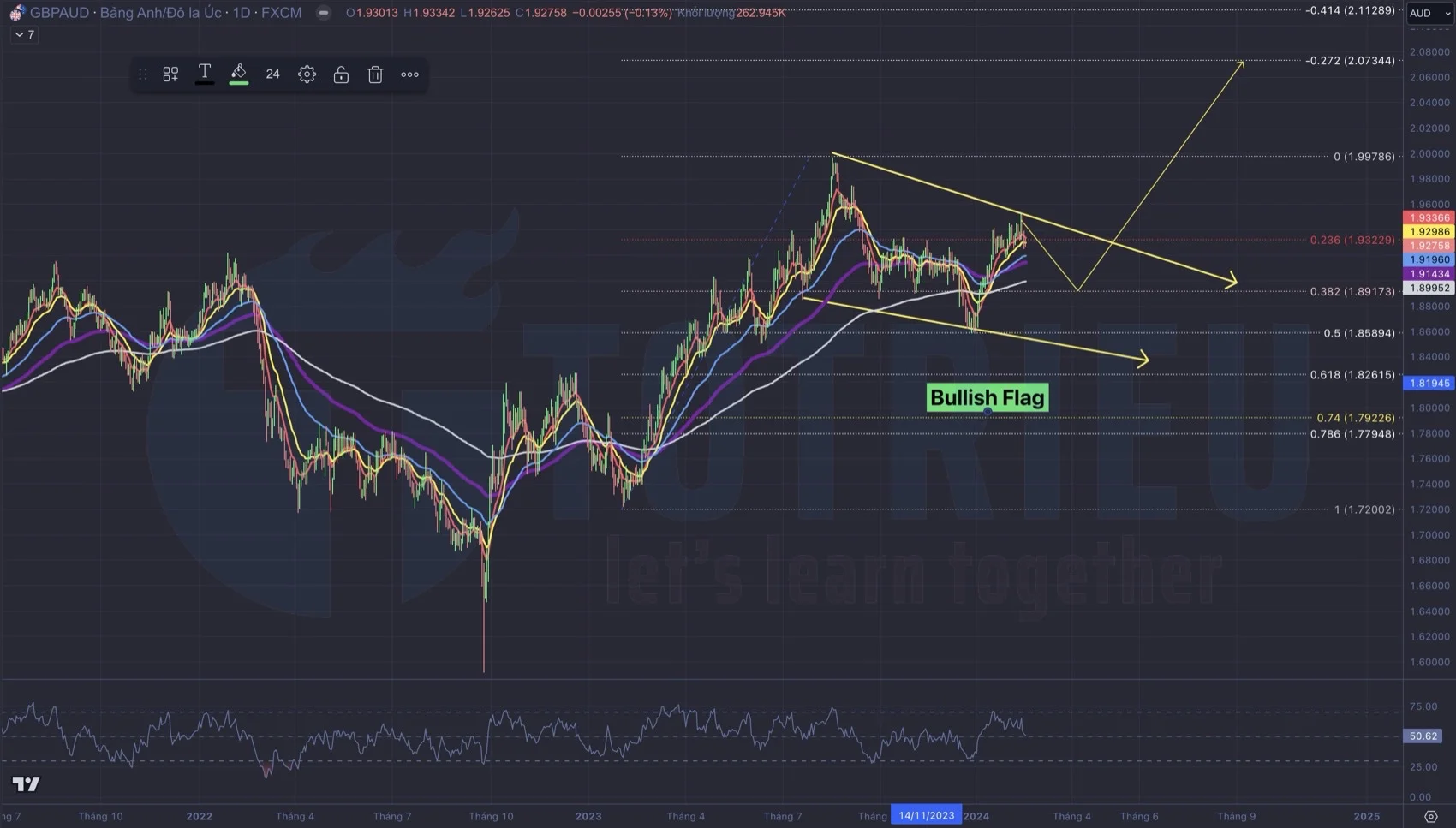Grab the floating toolbar drag handle
Image resolution: width=1456 pixels, height=828 pixels.
coord(143,74)
